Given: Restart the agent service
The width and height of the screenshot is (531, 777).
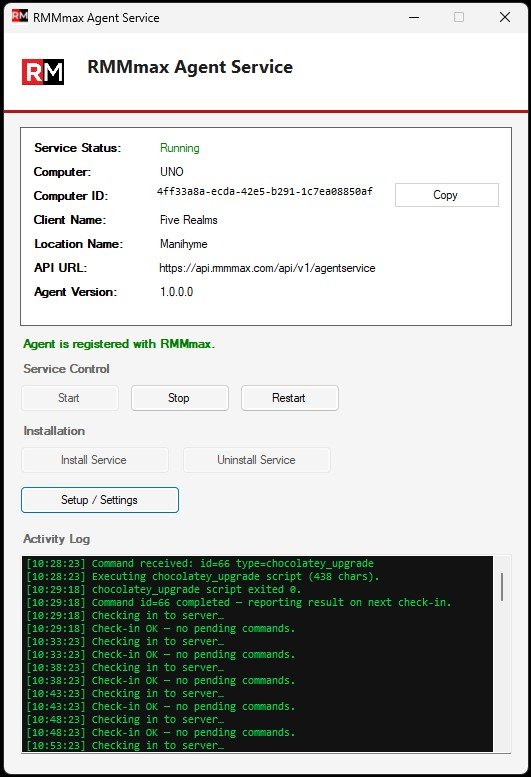Looking at the screenshot, I should (290, 398).
